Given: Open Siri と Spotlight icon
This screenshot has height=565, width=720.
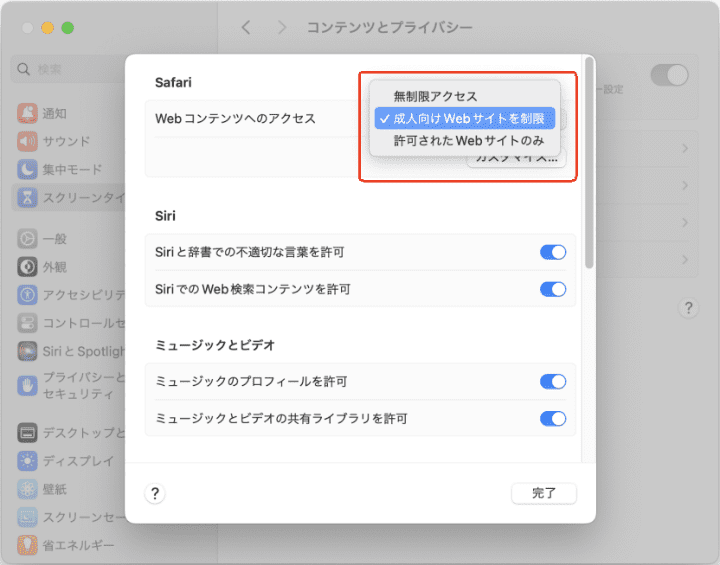Looking at the screenshot, I should 27,351.
